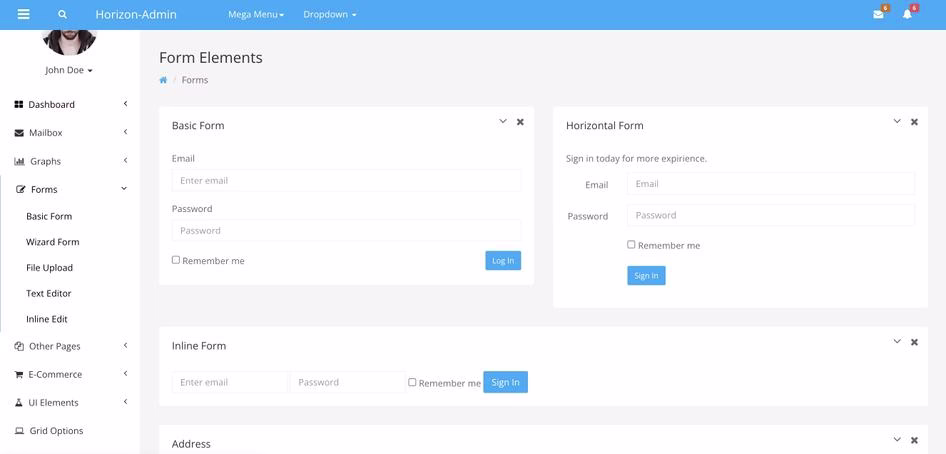This screenshot has height=454, width=946.
Task: Click the E-Commerce cart icon
Action: pyautogui.click(x=19, y=374)
